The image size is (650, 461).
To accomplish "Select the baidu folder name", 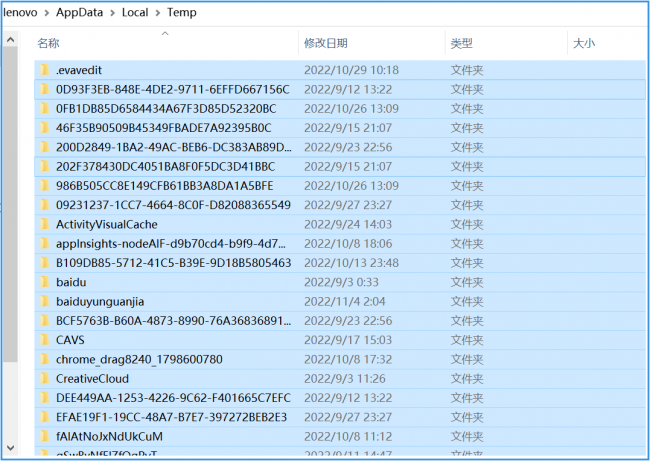I will 71,282.
